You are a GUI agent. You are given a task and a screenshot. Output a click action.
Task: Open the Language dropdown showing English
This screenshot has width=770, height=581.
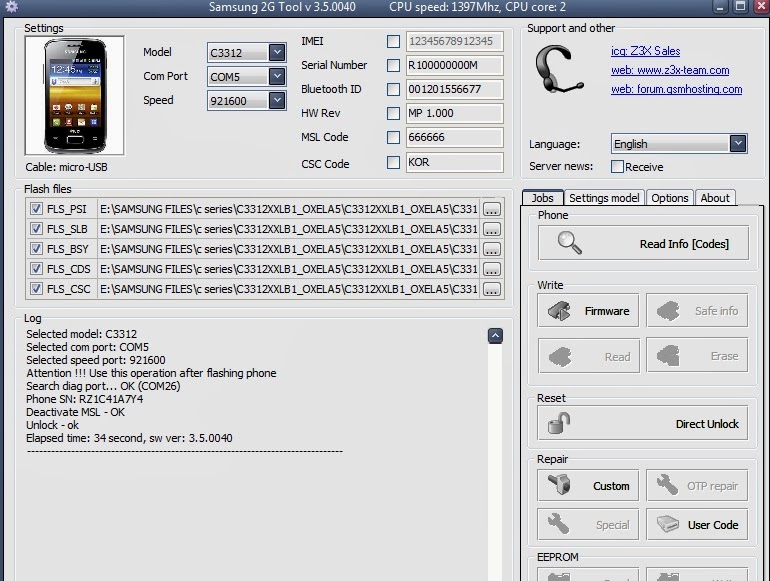tap(738, 143)
